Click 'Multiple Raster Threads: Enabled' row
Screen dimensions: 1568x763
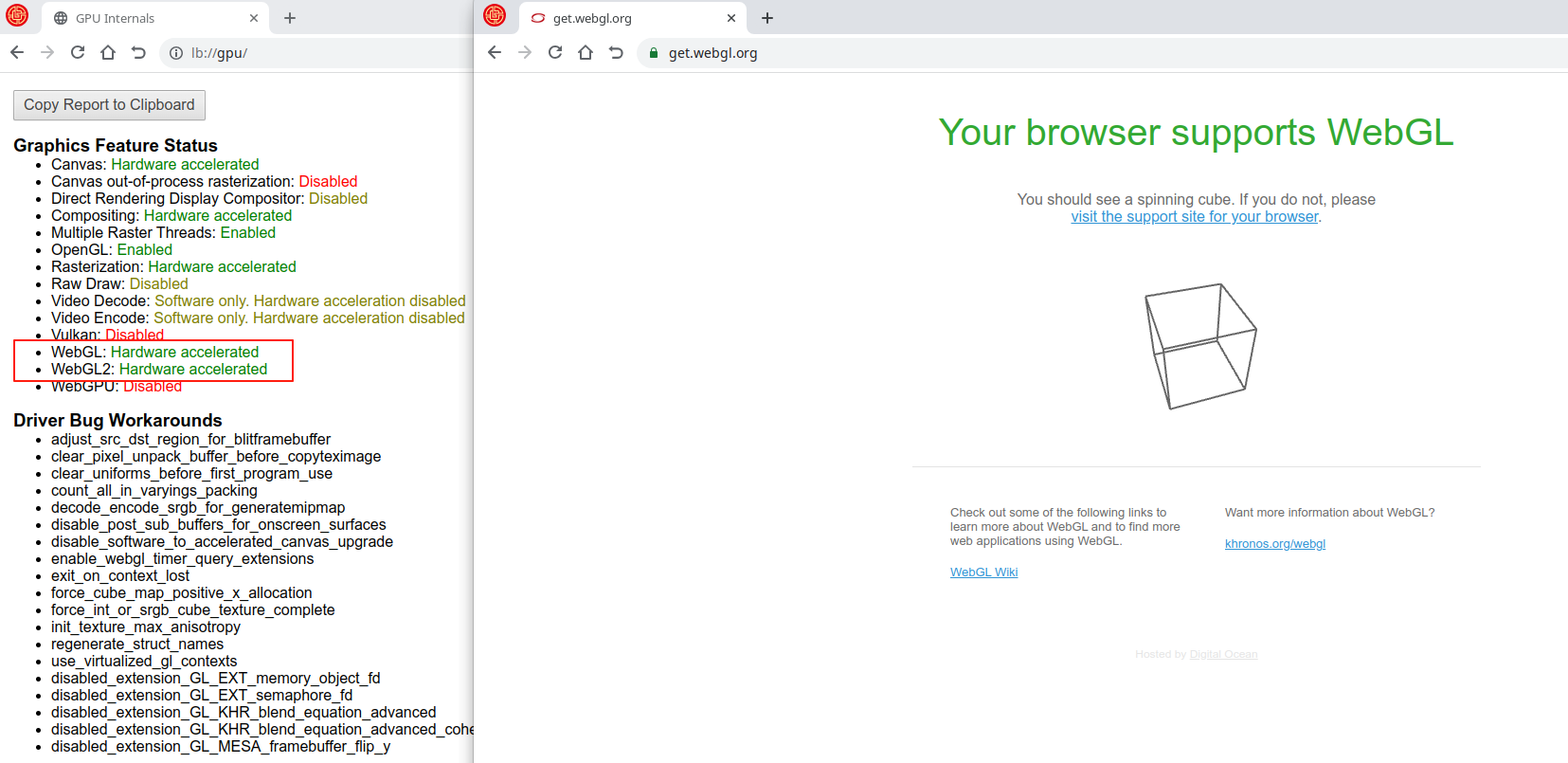(x=163, y=232)
